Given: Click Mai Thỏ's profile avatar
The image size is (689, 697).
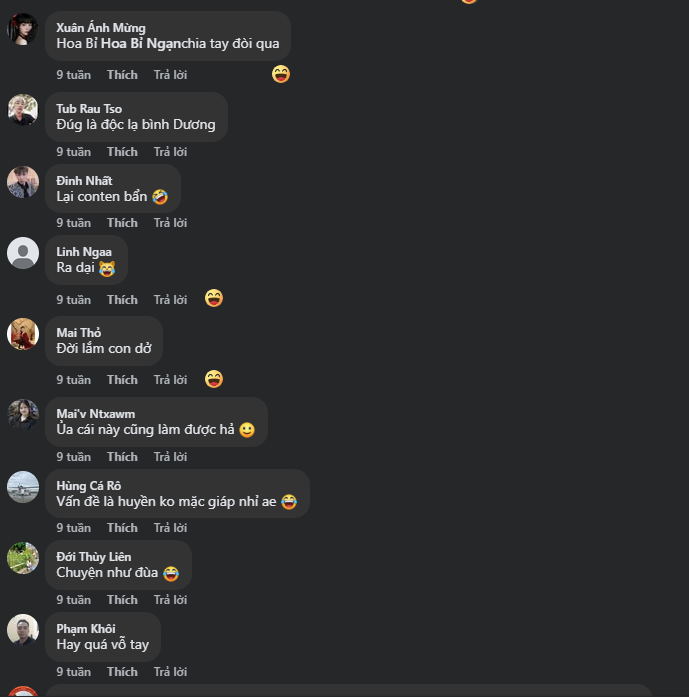Looking at the screenshot, I should tap(22, 334).
